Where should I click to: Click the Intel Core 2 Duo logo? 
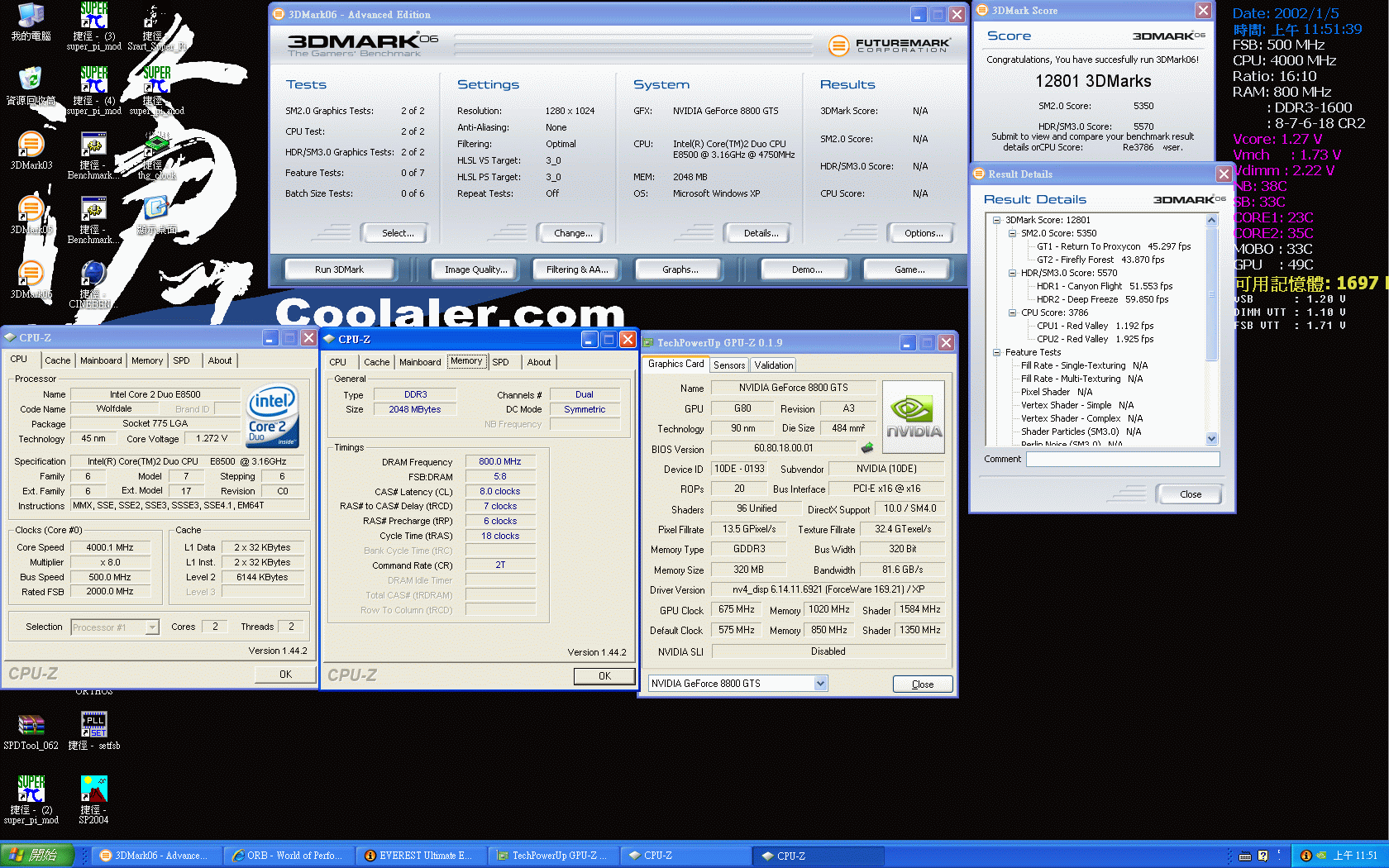point(272,416)
